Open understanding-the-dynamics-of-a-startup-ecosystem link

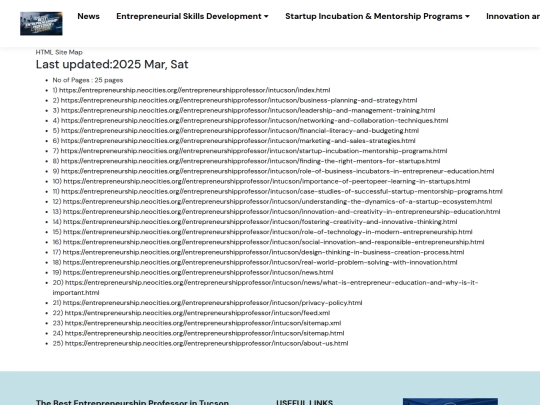coord(278,201)
